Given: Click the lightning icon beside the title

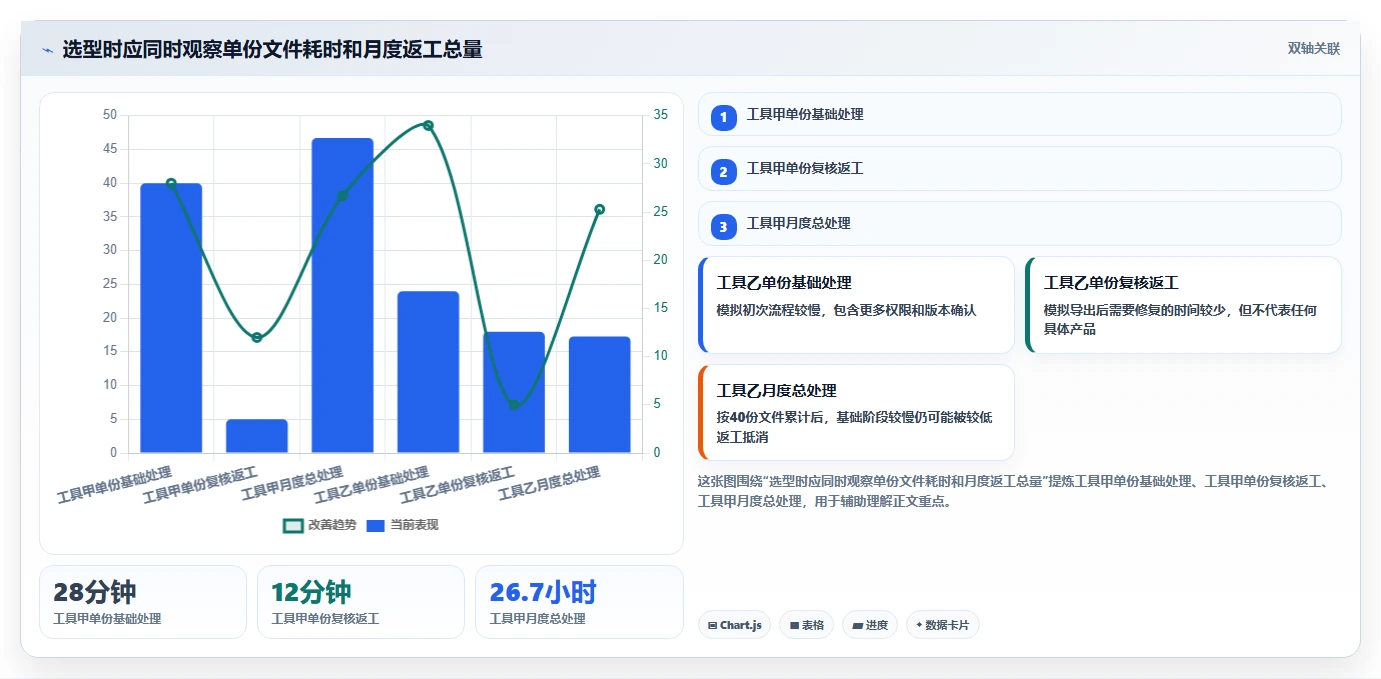Looking at the screenshot, I should tap(47, 50).
